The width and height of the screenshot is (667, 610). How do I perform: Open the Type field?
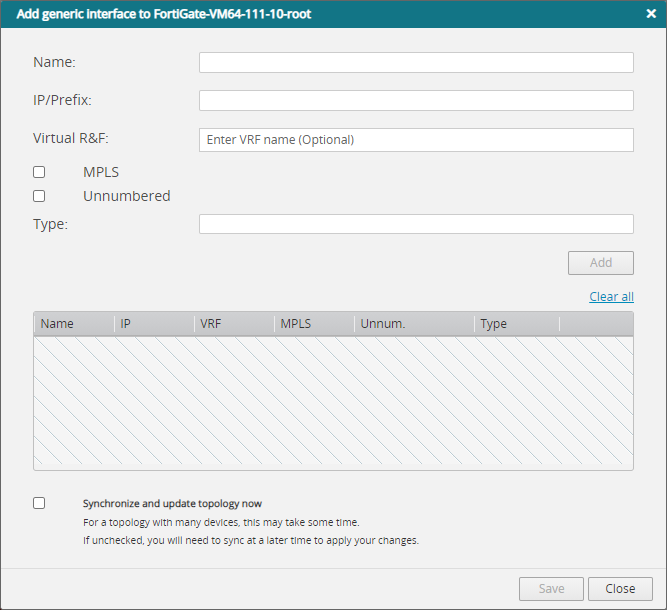416,224
